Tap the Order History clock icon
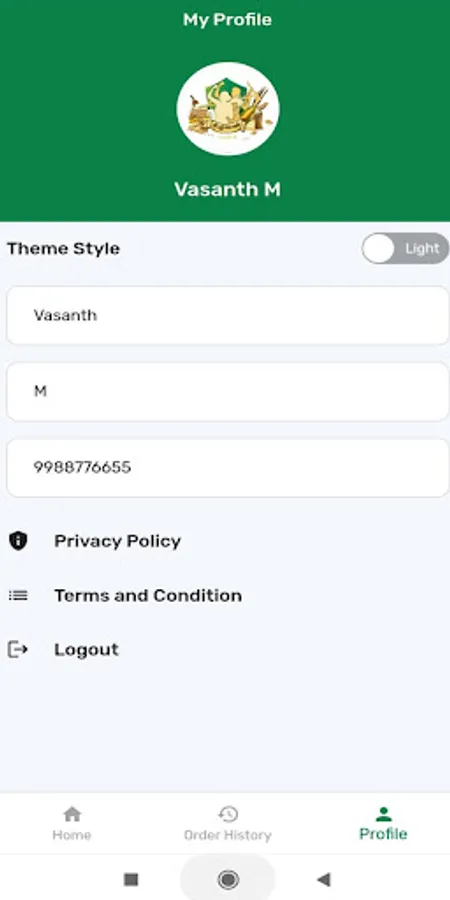The image size is (450, 900). (x=228, y=814)
